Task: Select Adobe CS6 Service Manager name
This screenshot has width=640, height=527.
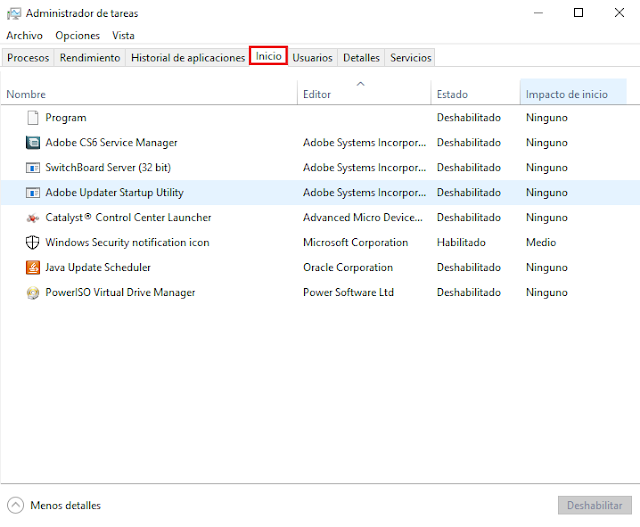Action: [111, 142]
